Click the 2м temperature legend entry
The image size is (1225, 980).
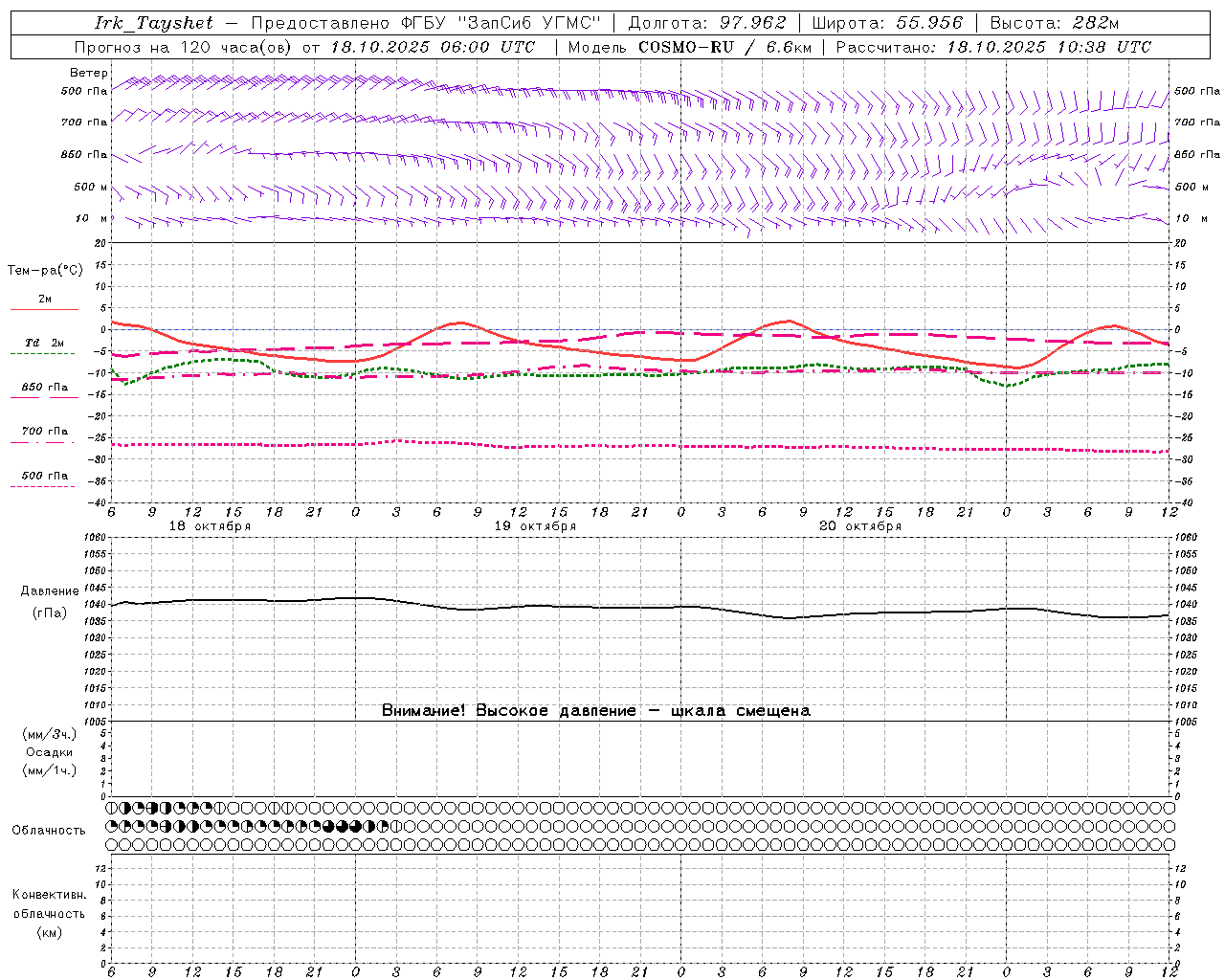(x=45, y=299)
